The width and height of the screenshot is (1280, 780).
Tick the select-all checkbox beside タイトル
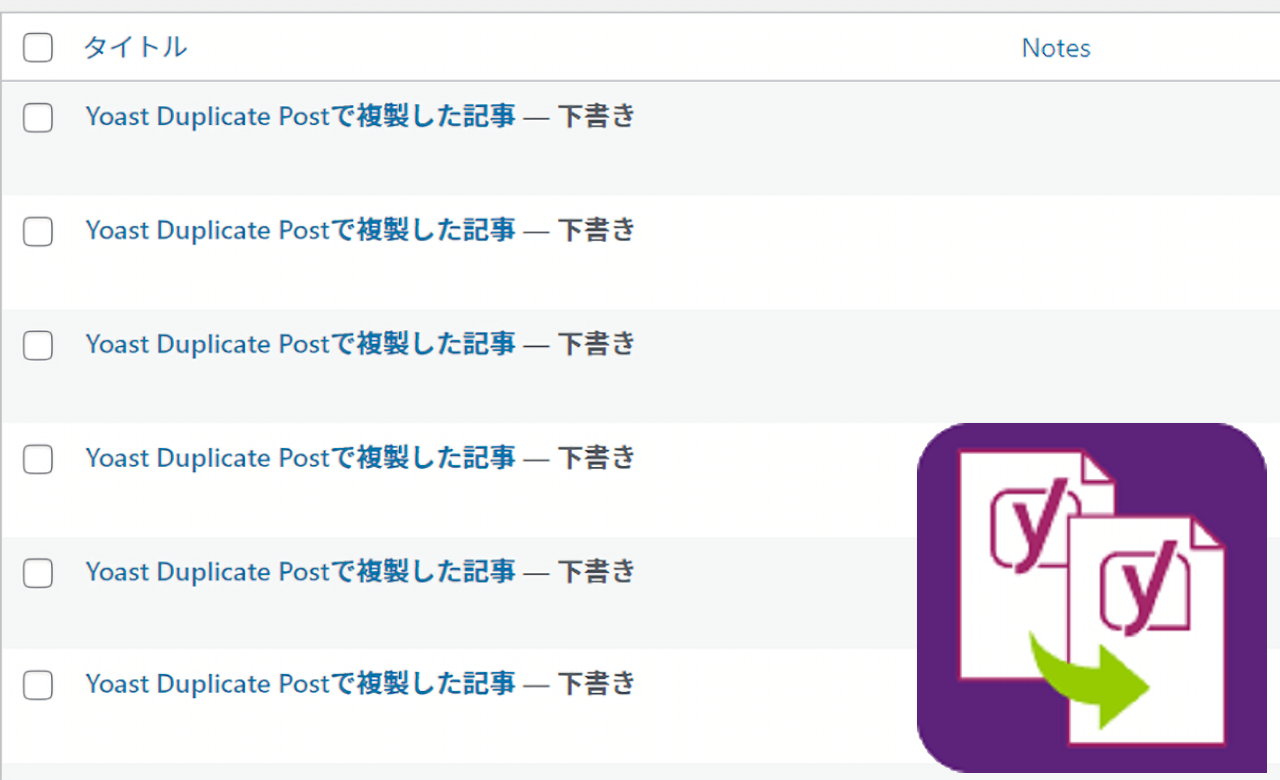(38, 47)
